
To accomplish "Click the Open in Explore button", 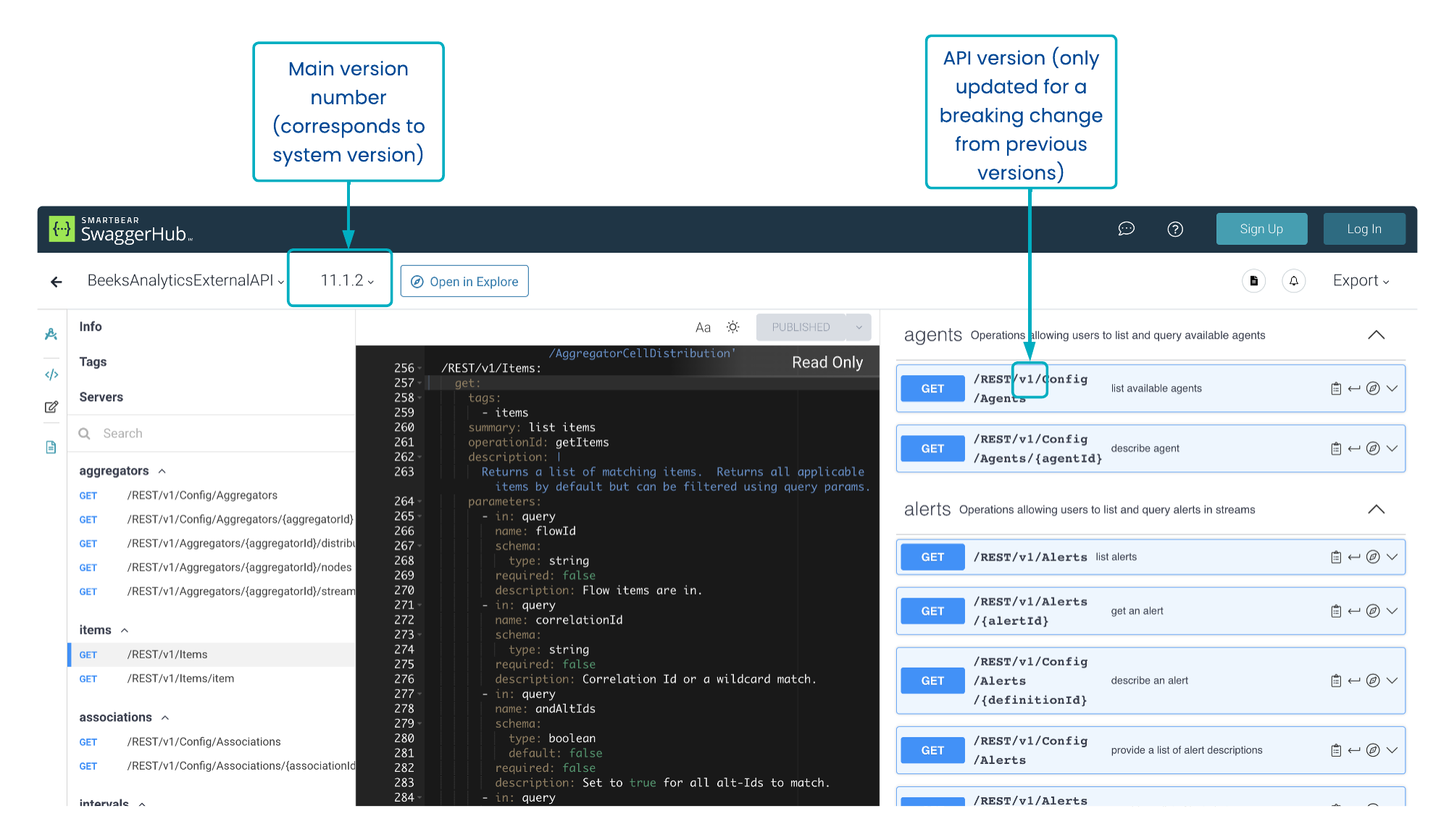I will 464,281.
